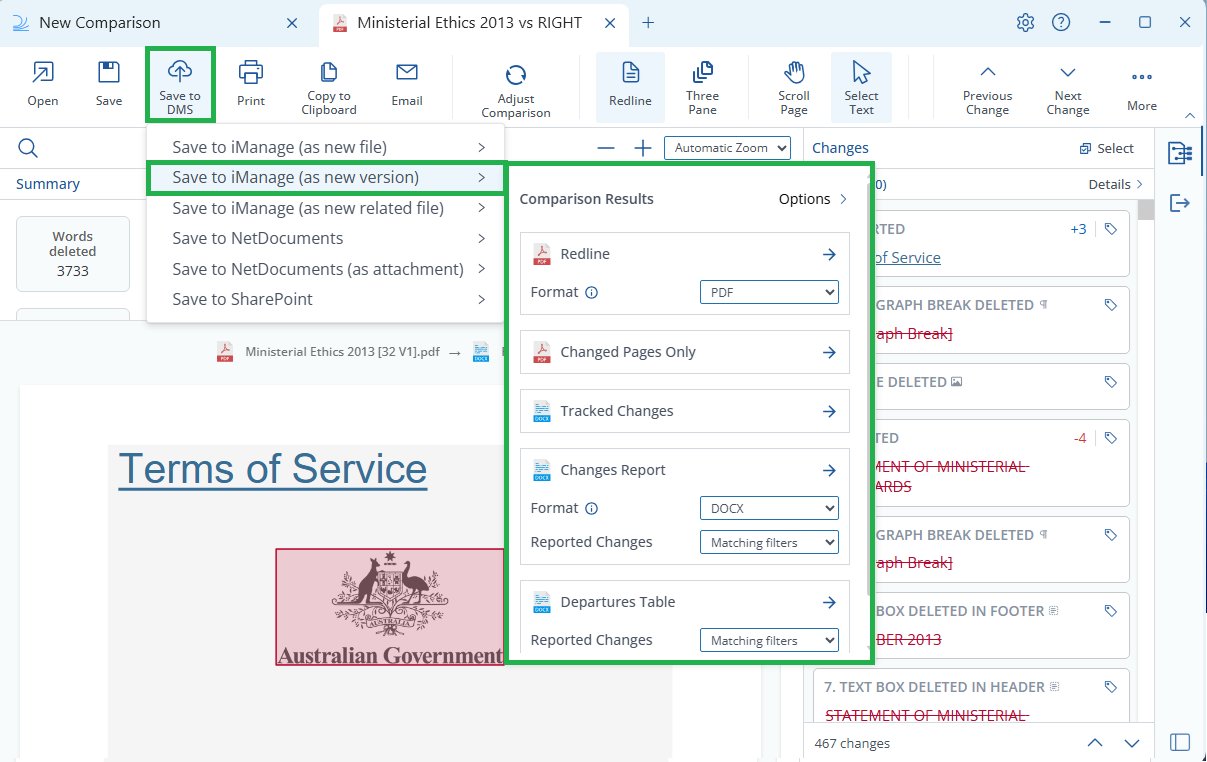Send comparison via Email icon

[407, 84]
